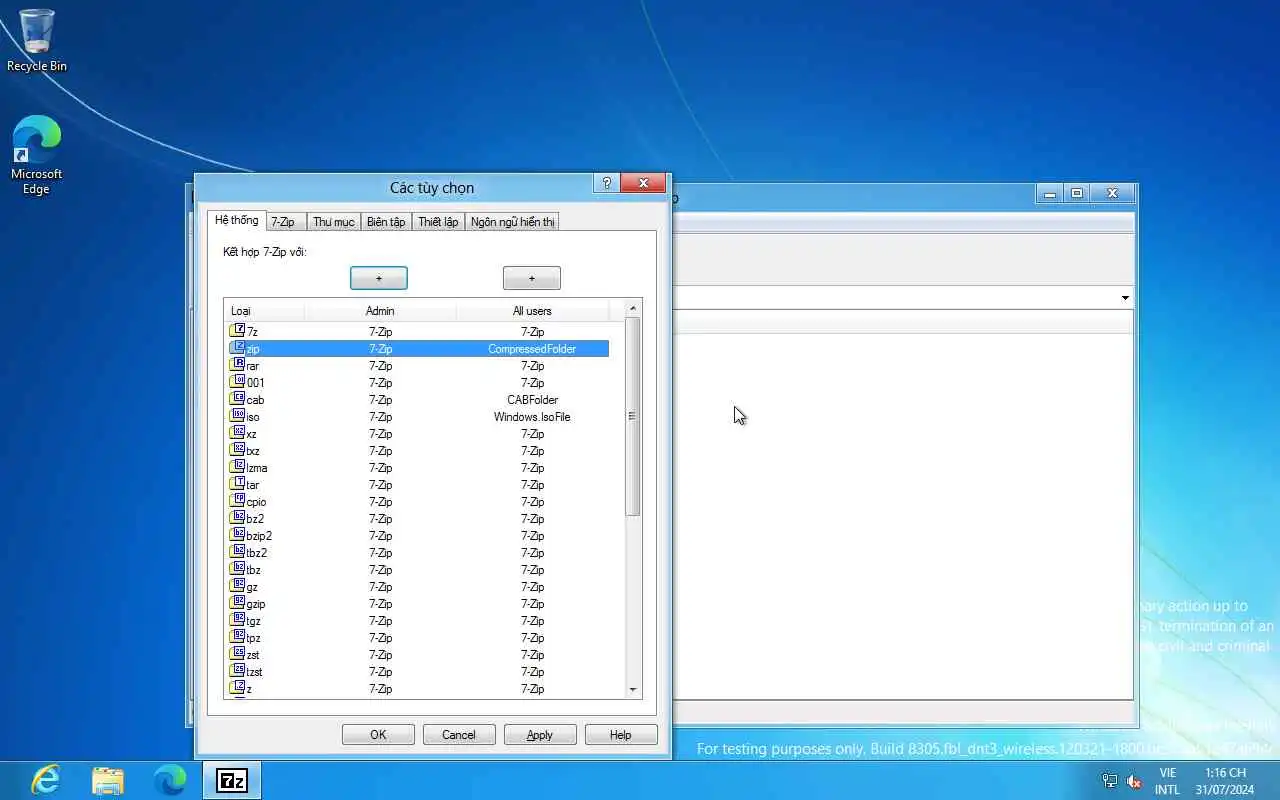
Task: Click CABFolder in the cab row
Action: click(x=532, y=400)
